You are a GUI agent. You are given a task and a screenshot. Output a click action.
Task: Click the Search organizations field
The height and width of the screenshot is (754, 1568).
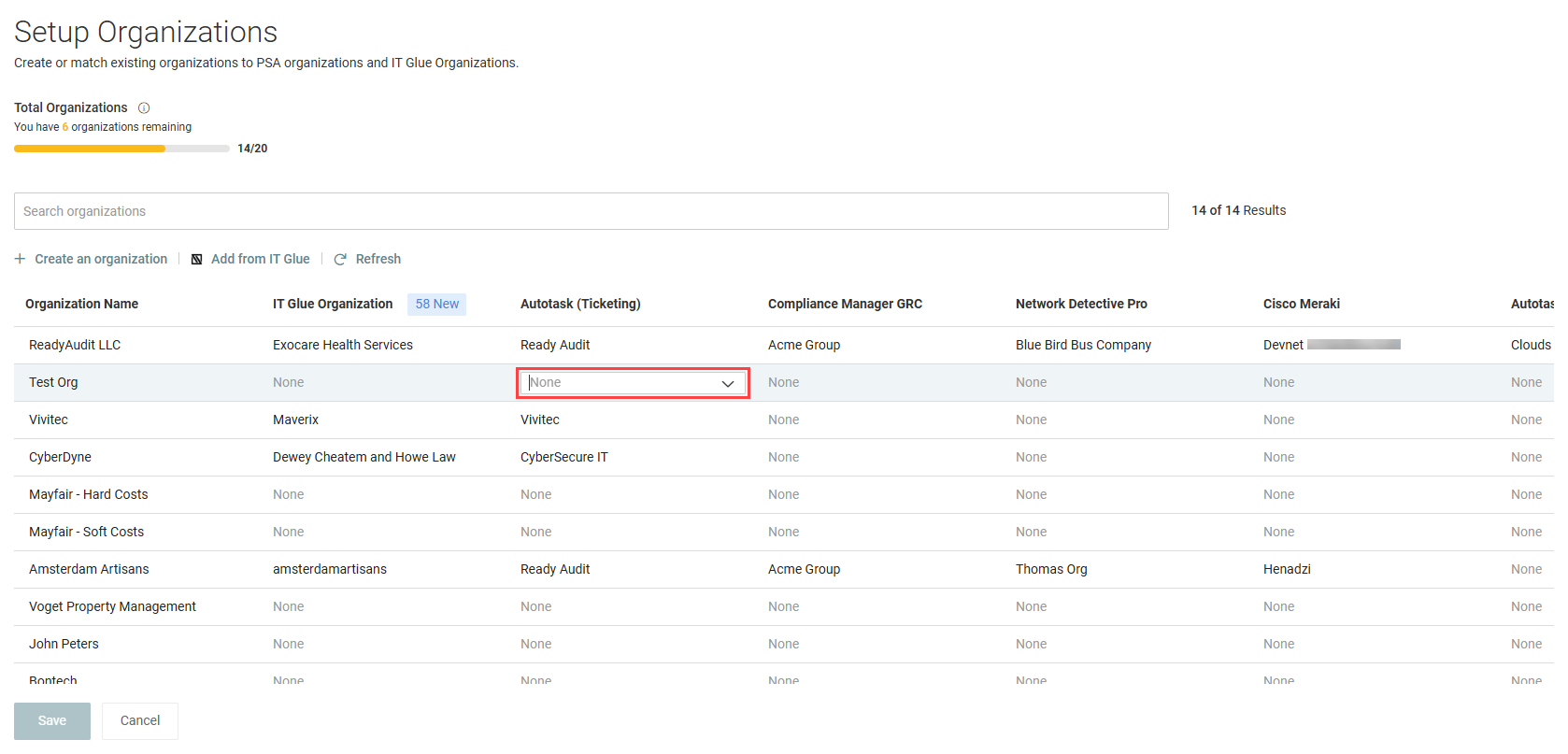(591, 211)
